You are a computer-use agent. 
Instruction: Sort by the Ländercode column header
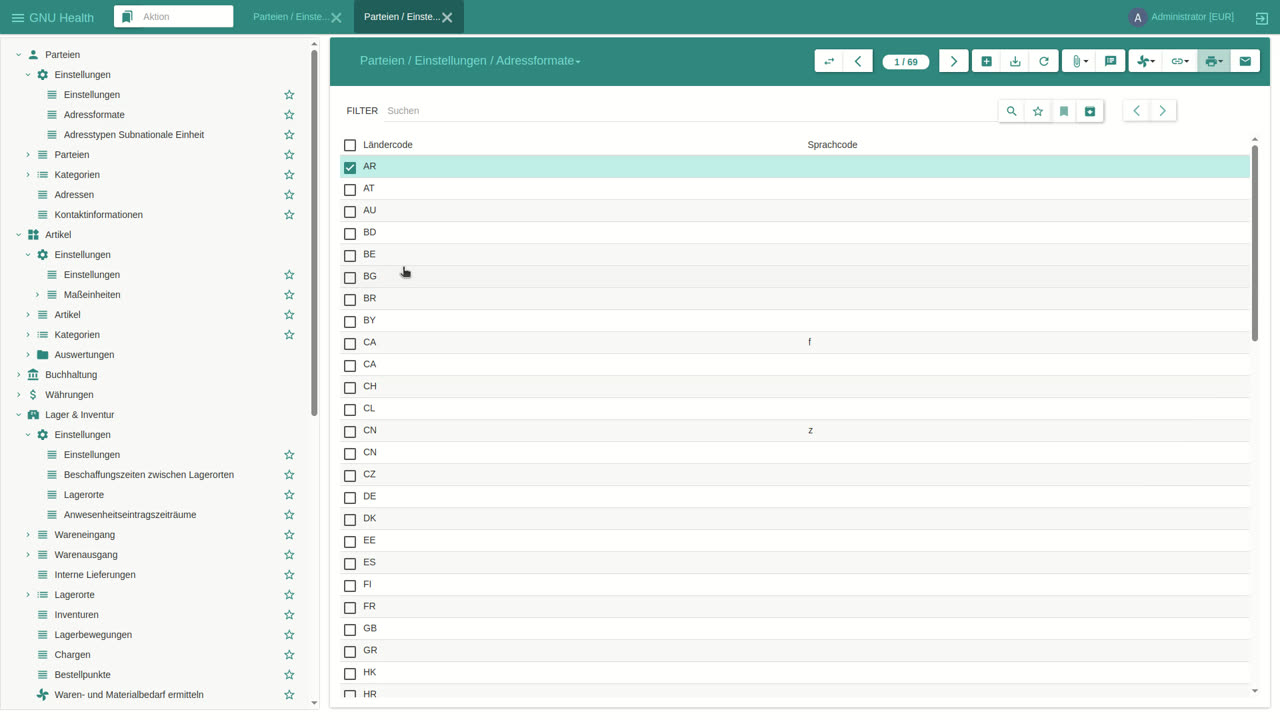tap(388, 145)
